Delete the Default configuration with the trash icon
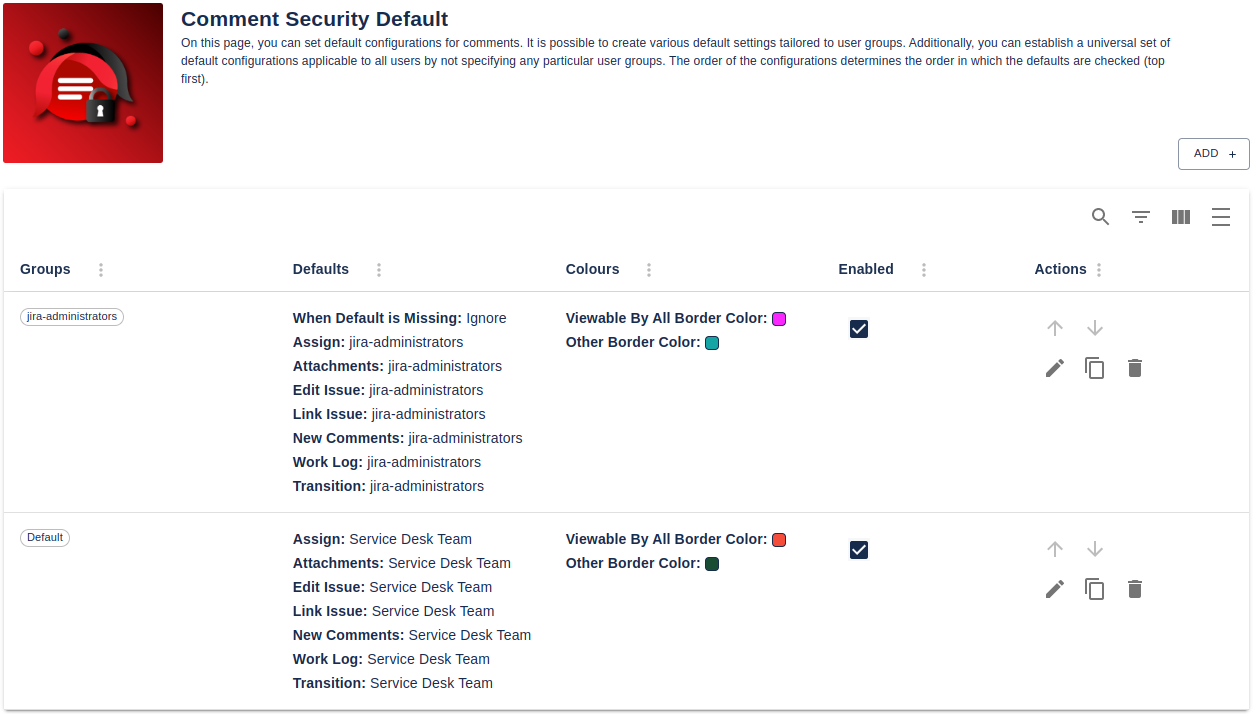The image size is (1253, 716). point(1134,589)
